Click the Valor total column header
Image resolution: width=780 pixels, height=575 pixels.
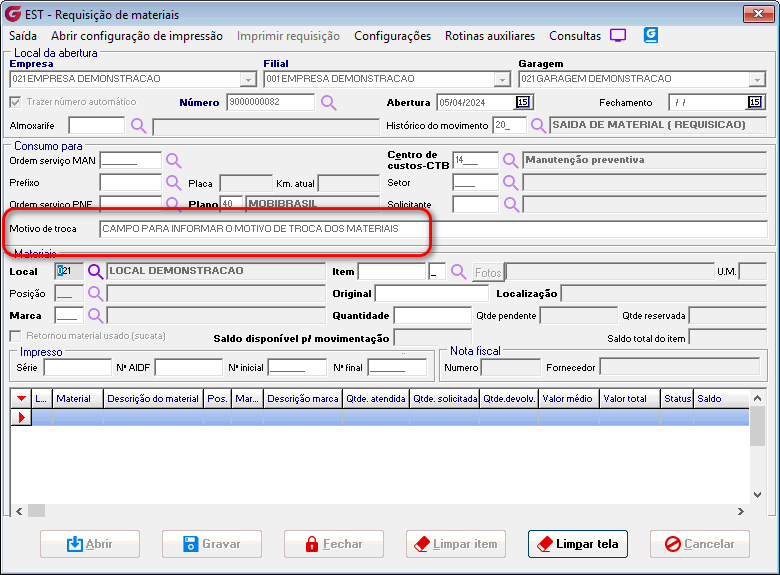pos(630,398)
